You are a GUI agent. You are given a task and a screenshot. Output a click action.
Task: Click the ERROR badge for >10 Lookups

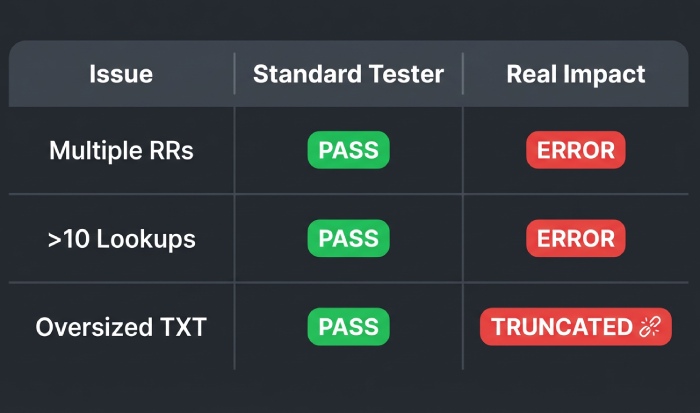pyautogui.click(x=576, y=239)
